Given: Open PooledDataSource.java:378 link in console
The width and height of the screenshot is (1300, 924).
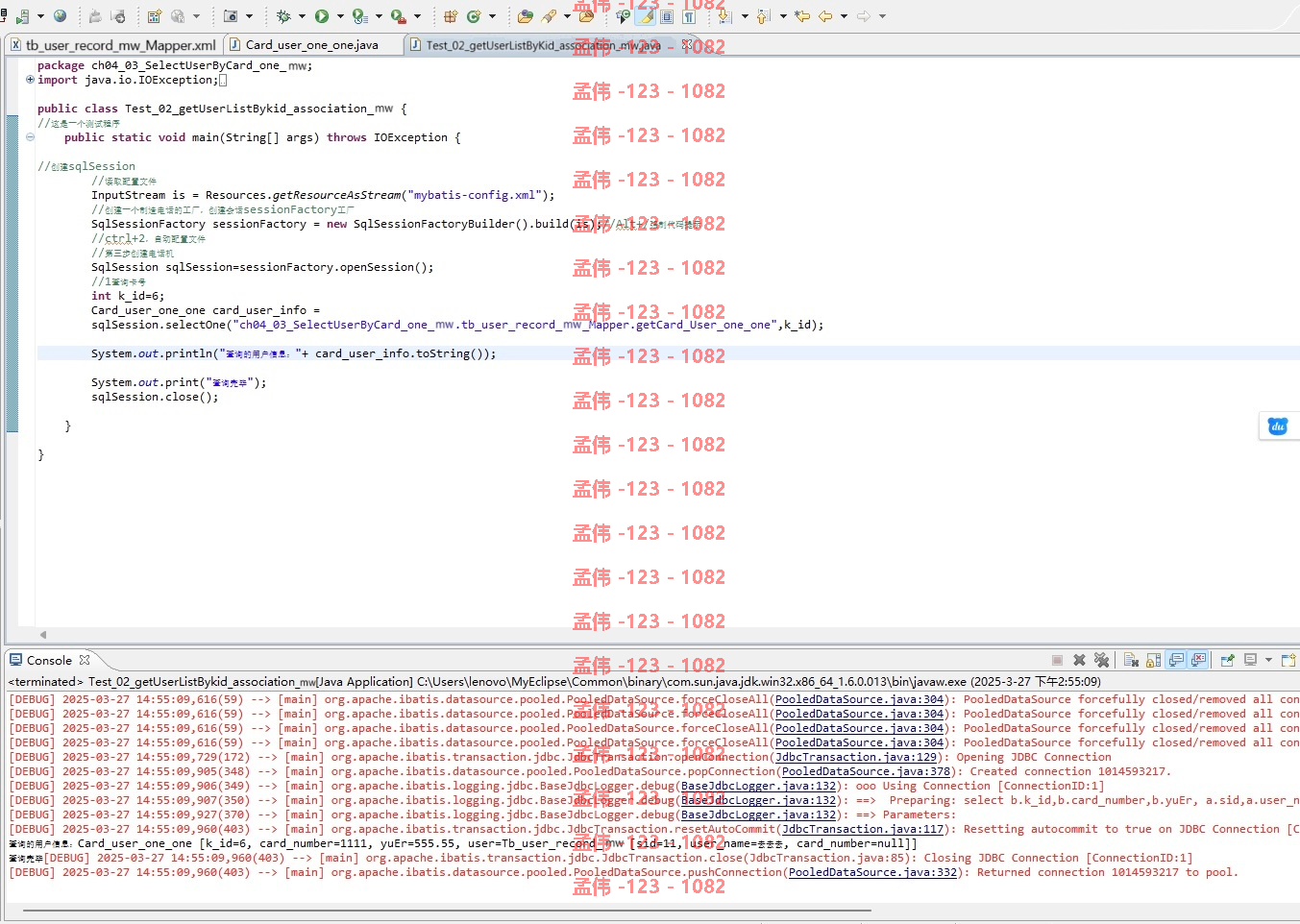Looking at the screenshot, I should pyautogui.click(x=866, y=771).
